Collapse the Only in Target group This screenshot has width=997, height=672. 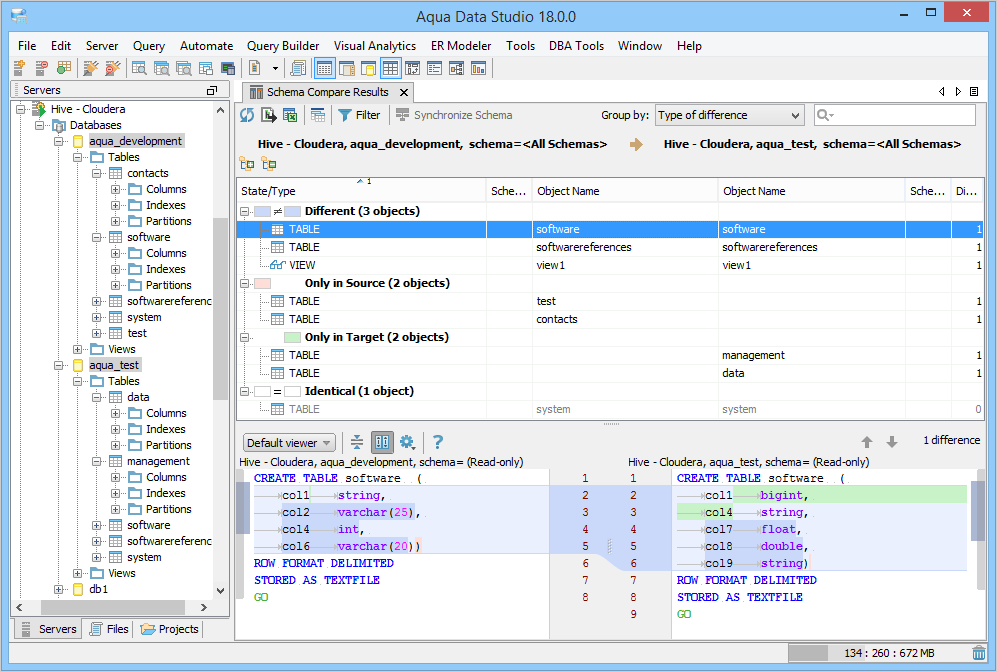[x=244, y=338]
